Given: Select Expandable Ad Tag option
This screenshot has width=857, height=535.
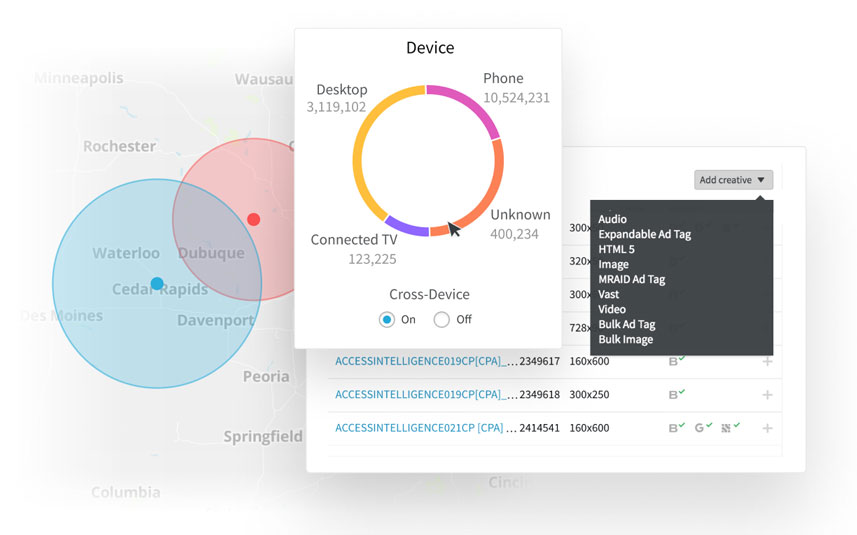Looking at the screenshot, I should [644, 234].
